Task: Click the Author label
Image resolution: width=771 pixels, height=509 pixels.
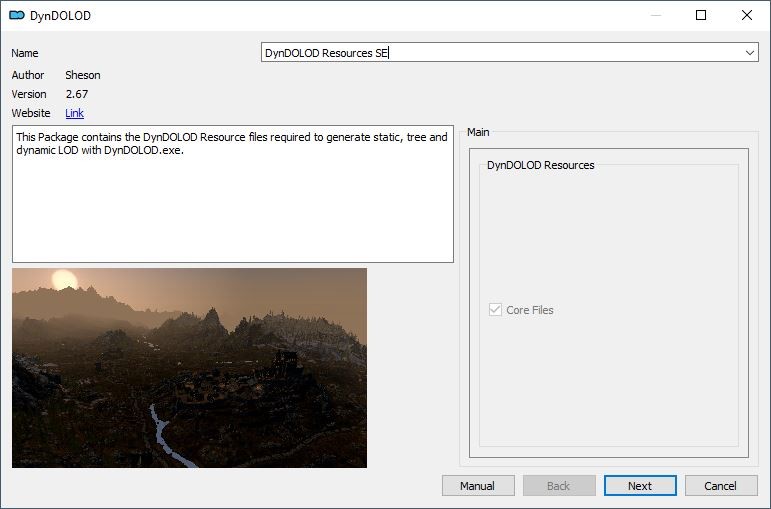Action: [x=28, y=75]
